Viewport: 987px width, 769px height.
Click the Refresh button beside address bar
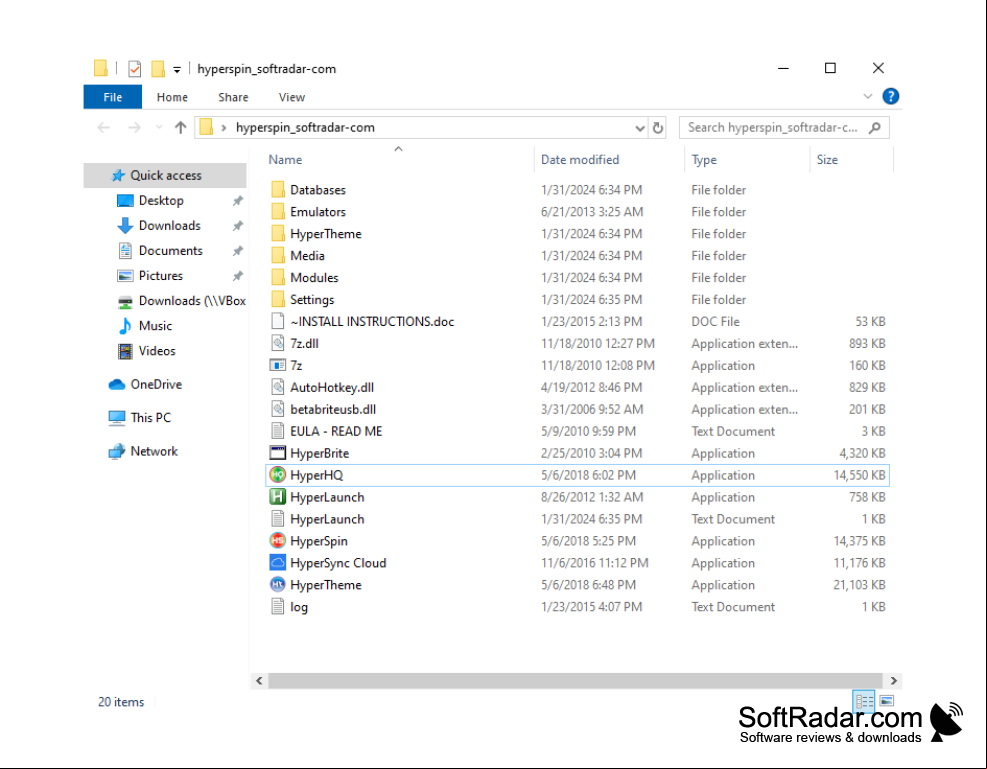point(658,128)
